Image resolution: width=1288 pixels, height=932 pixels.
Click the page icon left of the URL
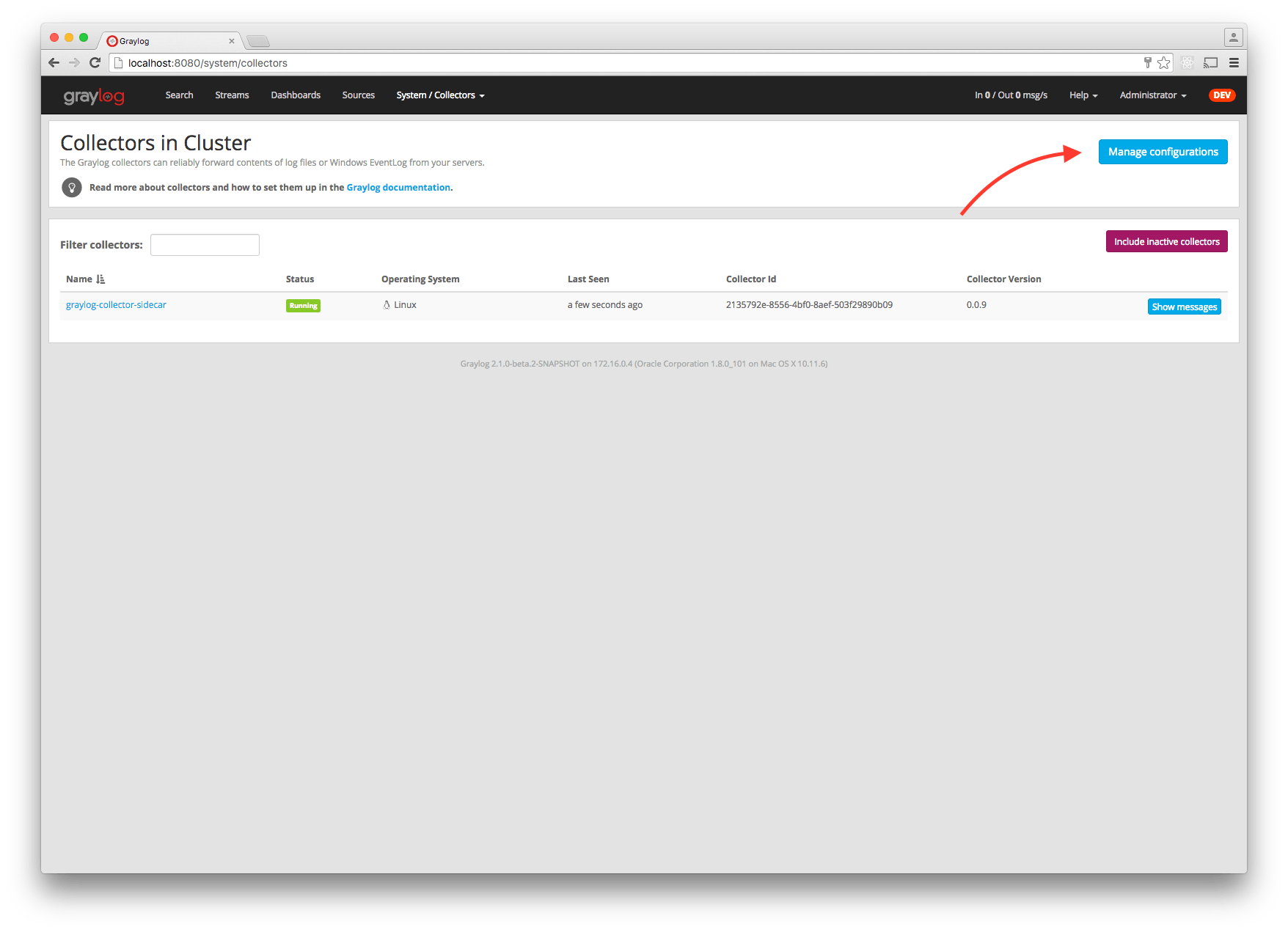(x=118, y=63)
